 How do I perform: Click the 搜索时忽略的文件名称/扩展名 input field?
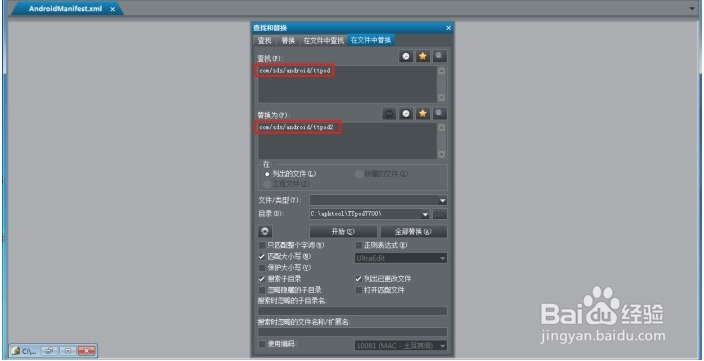[352, 332]
